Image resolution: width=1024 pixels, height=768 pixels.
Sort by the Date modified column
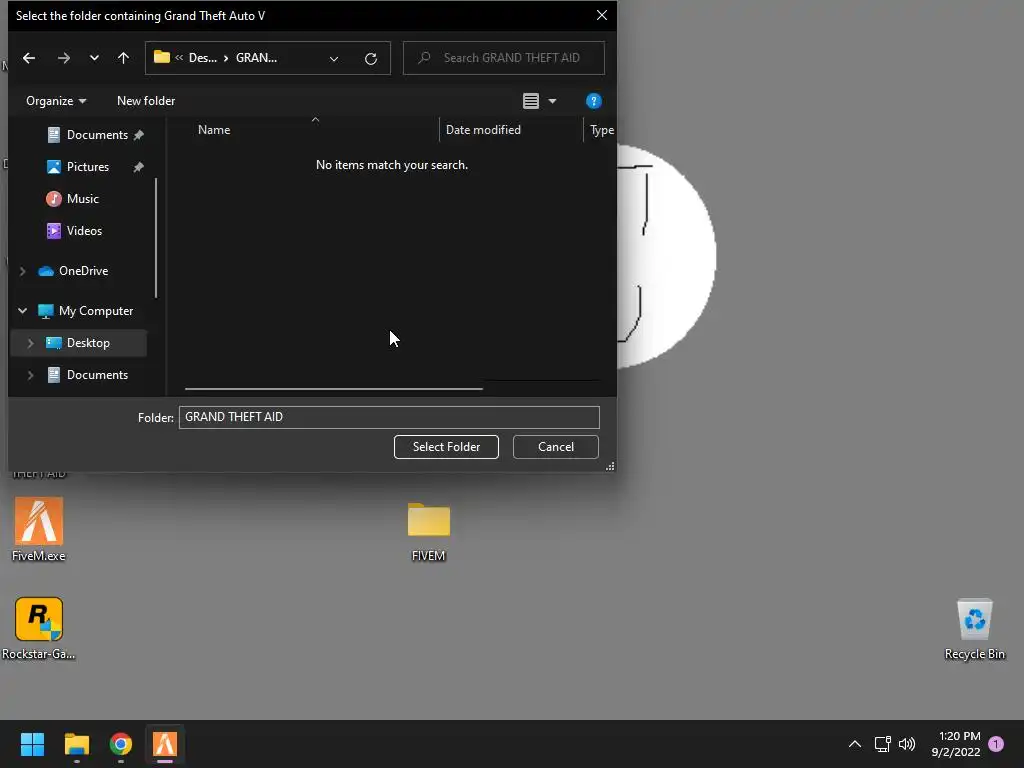pyautogui.click(x=483, y=130)
